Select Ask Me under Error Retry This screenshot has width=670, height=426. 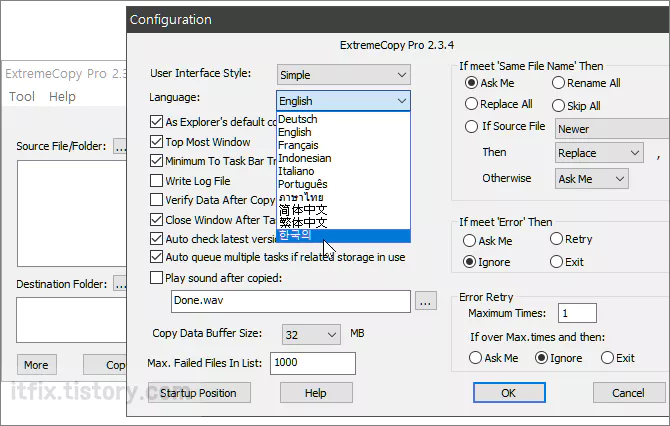coord(475,358)
